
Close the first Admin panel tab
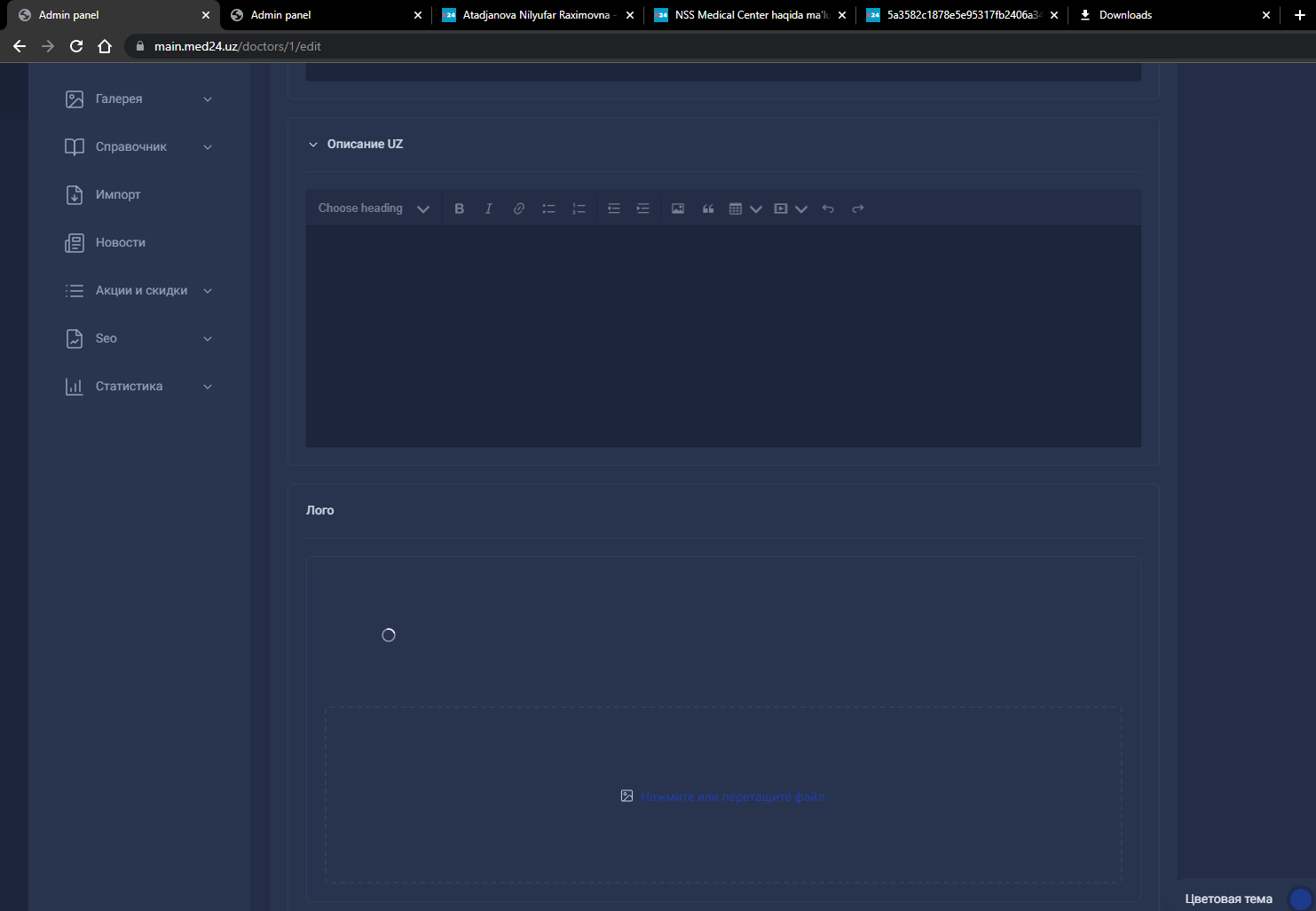(x=206, y=15)
